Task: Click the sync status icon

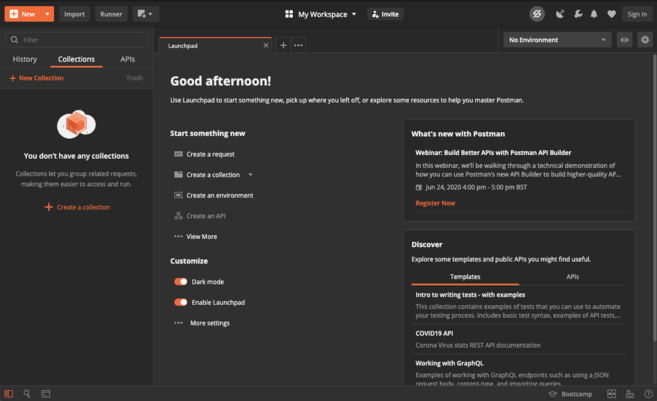Action: (536, 14)
